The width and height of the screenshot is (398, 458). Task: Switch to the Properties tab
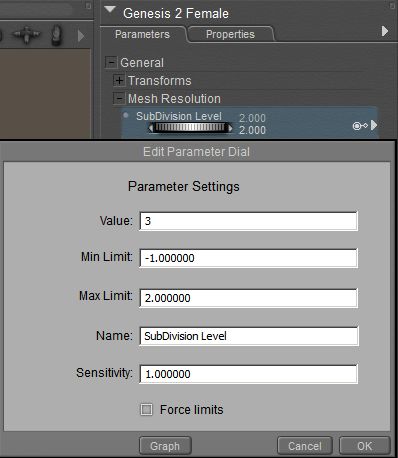pos(230,34)
